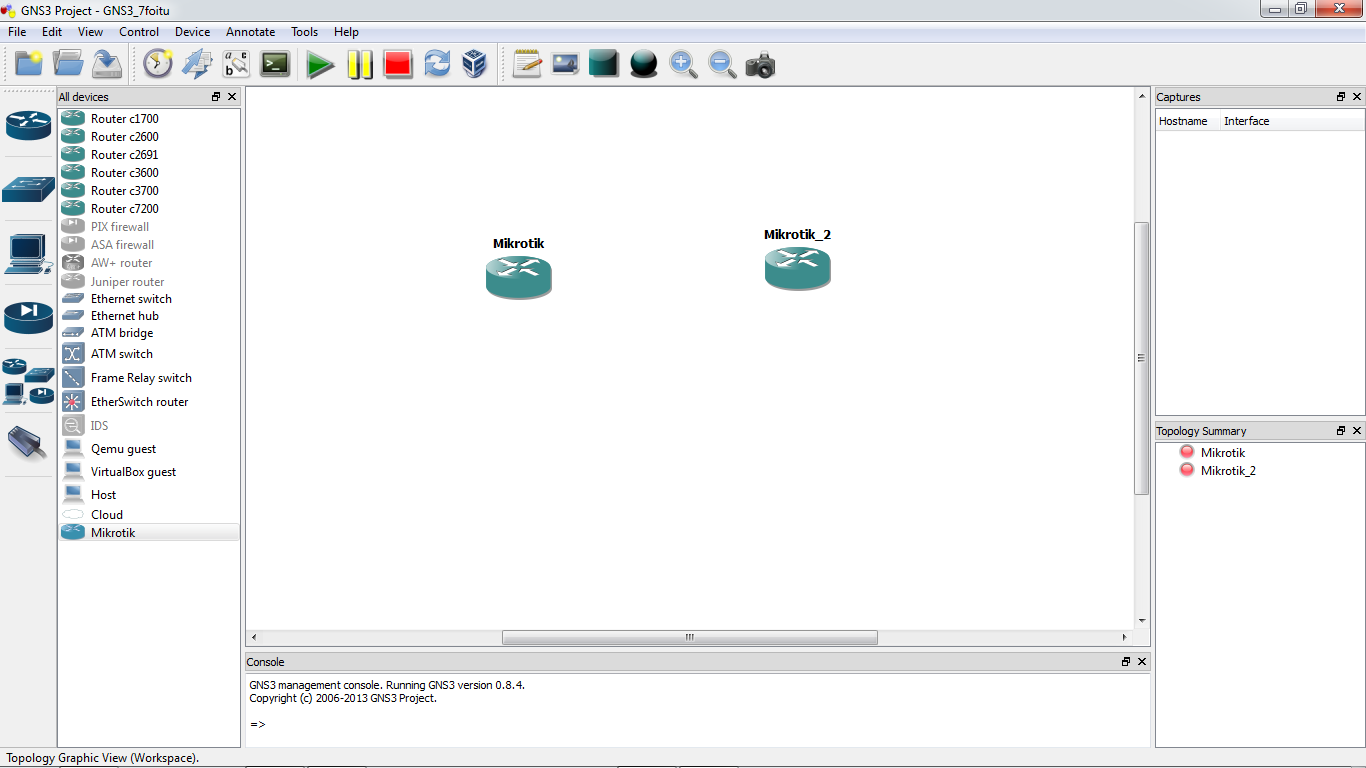The width and height of the screenshot is (1366, 768).
Task: Browse switches category in left sidebar
Action: click(x=28, y=188)
